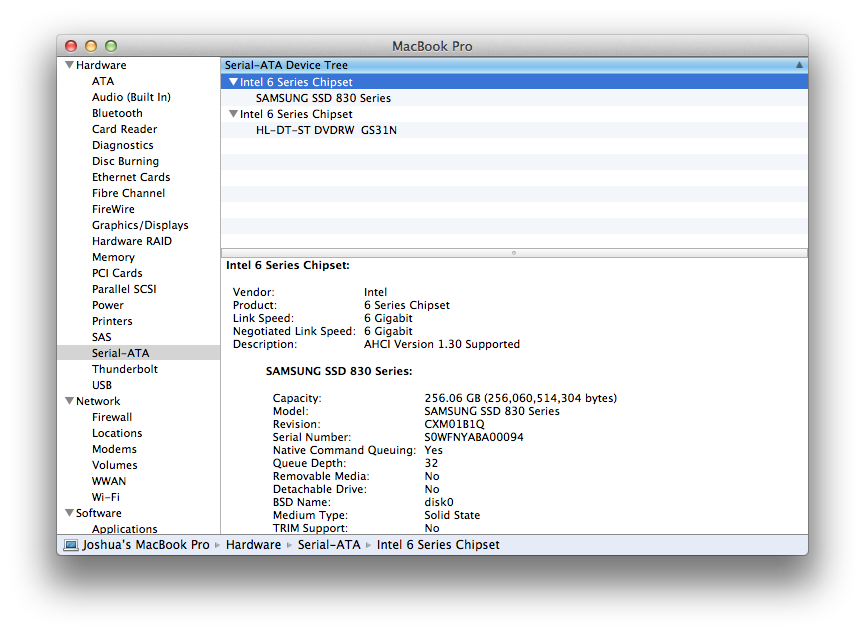This screenshot has height=634, width=865.
Task: Select Hardware RAID entry
Action: tap(132, 241)
